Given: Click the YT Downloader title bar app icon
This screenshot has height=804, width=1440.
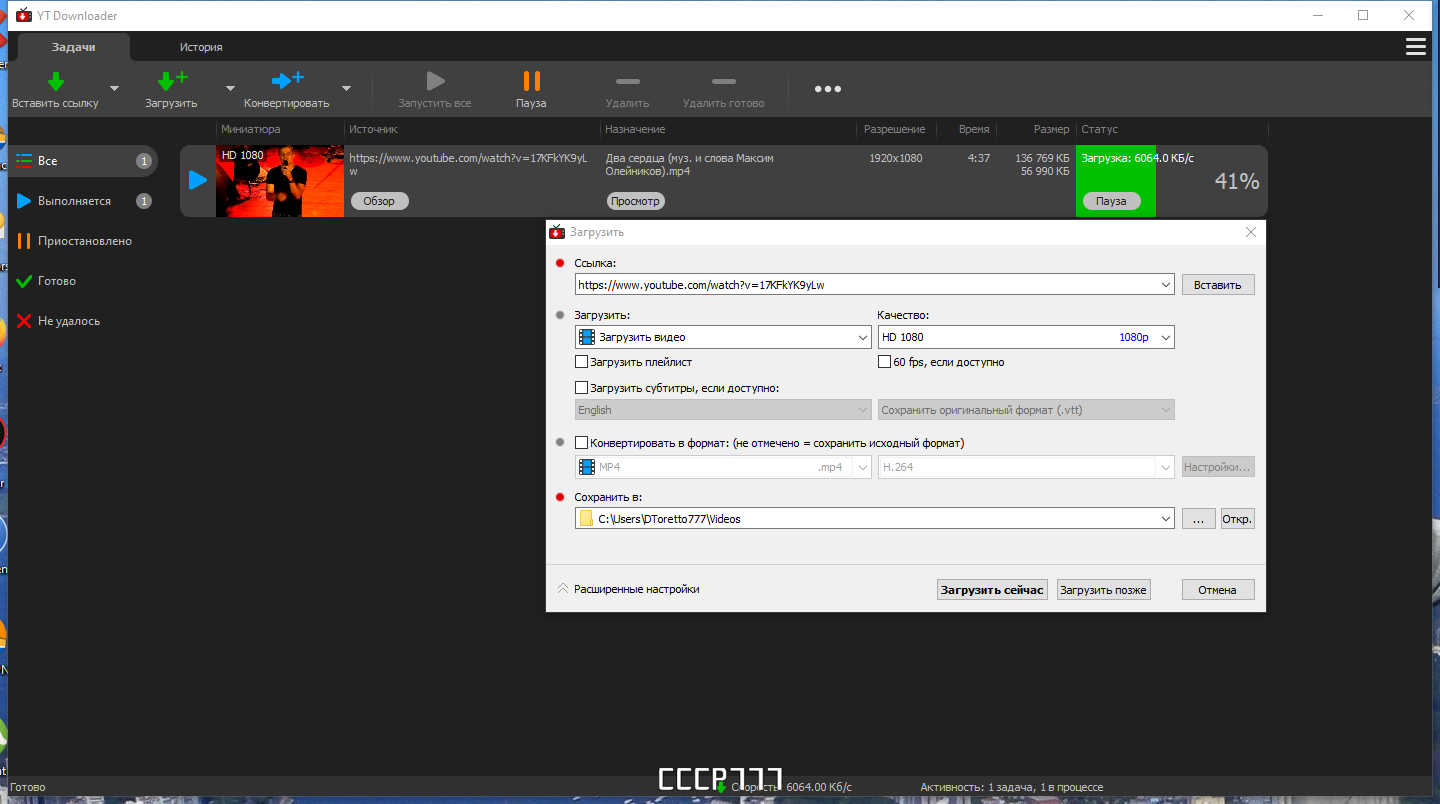Looking at the screenshot, I should pyautogui.click(x=24, y=15).
